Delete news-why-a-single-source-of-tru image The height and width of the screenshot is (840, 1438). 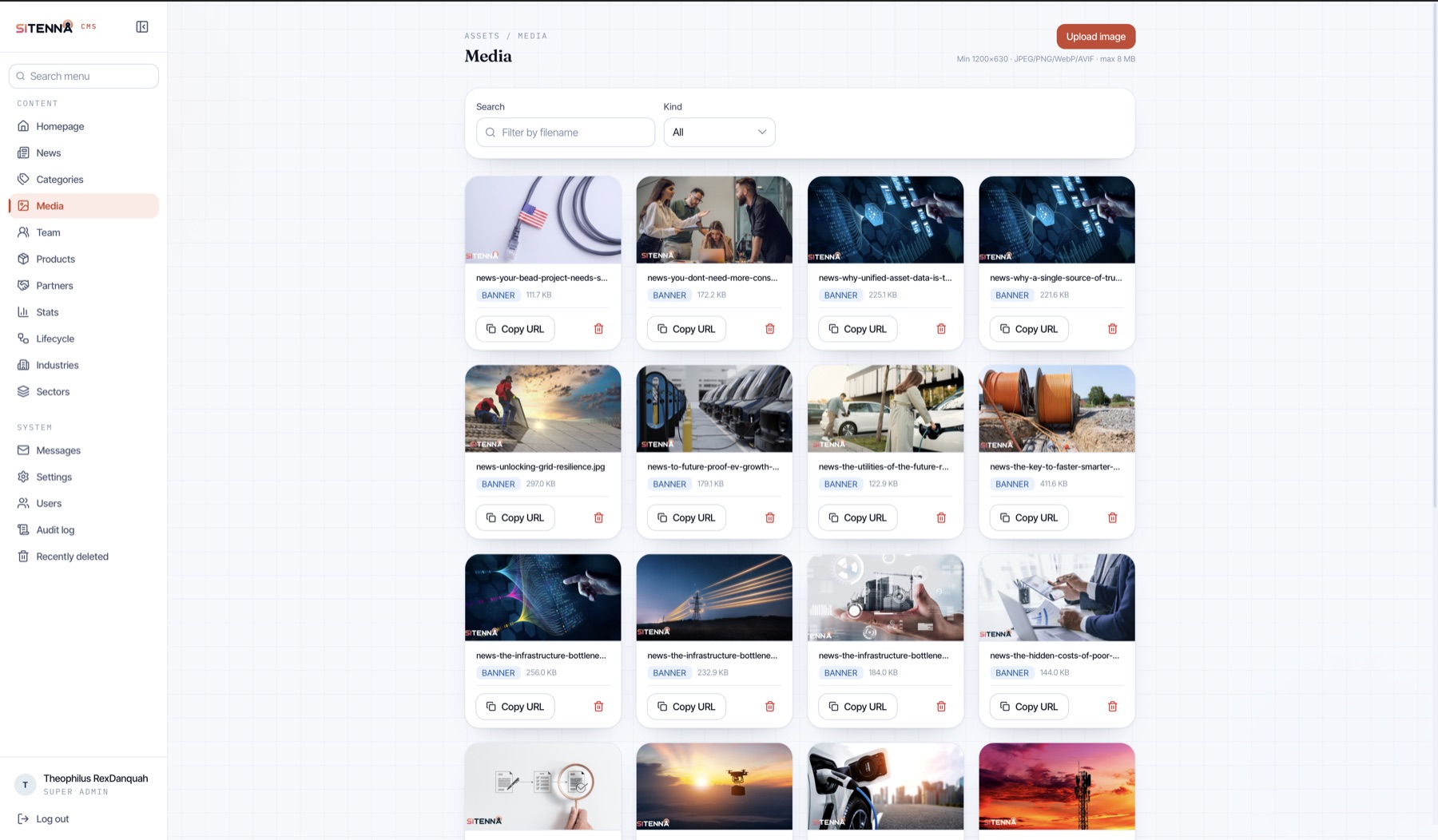click(x=1113, y=329)
